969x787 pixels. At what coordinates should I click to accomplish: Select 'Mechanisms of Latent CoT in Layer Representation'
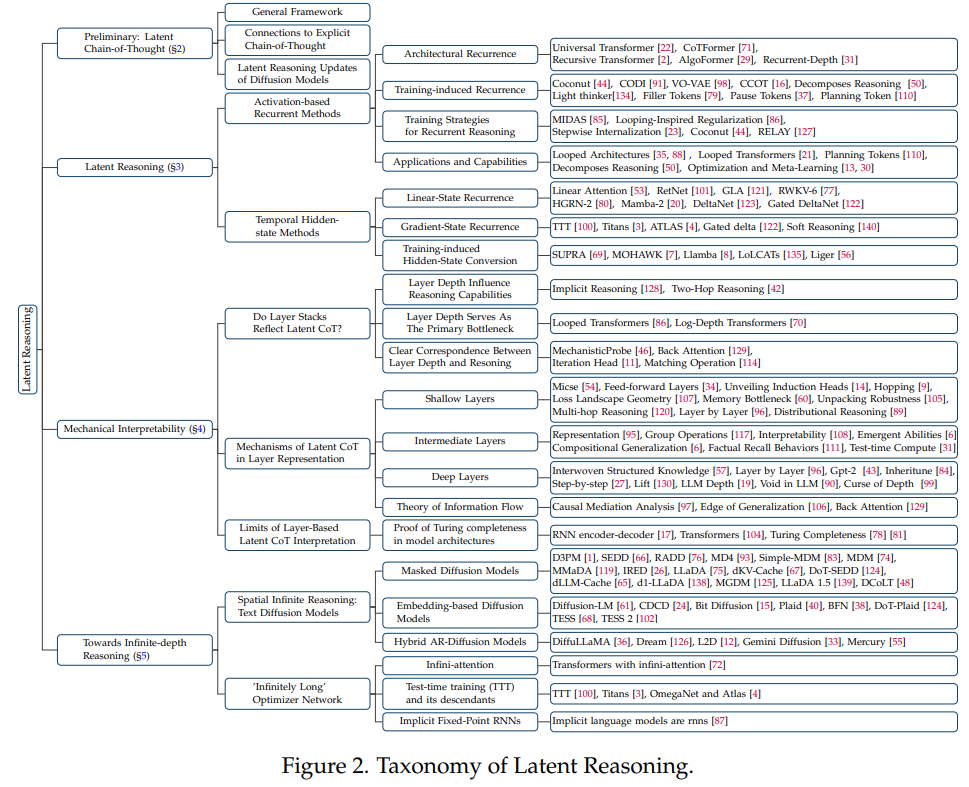[x=297, y=453]
